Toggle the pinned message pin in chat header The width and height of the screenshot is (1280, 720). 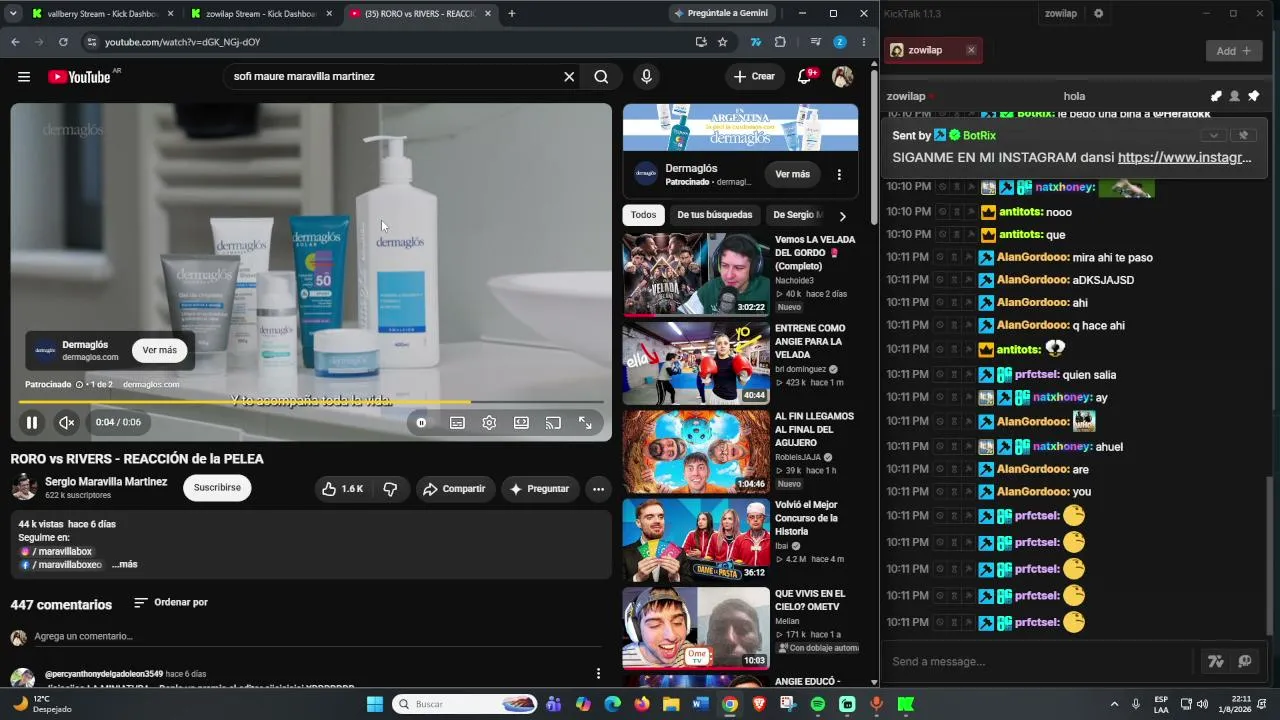pos(1253,96)
